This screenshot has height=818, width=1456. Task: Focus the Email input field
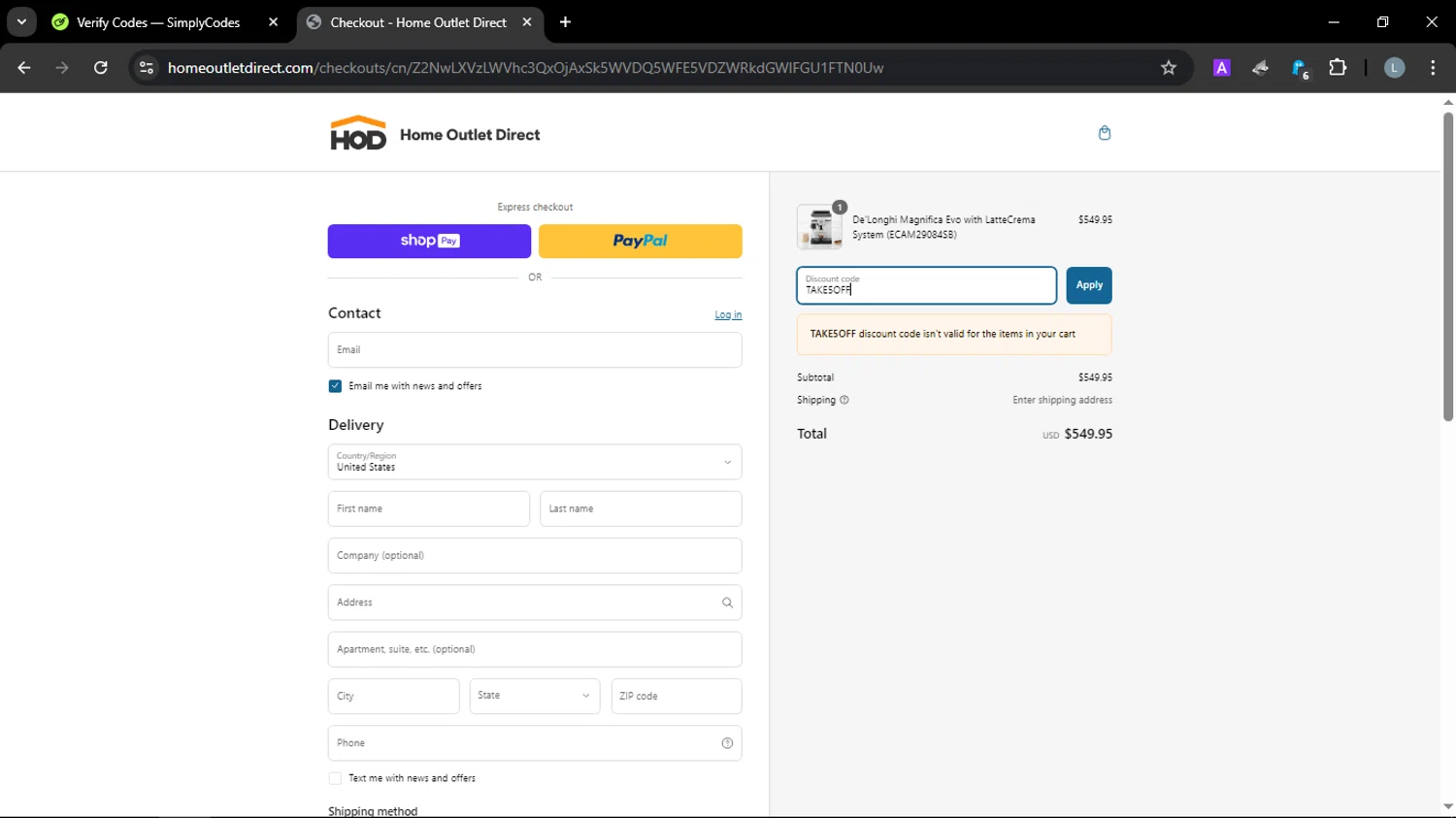[x=535, y=350]
